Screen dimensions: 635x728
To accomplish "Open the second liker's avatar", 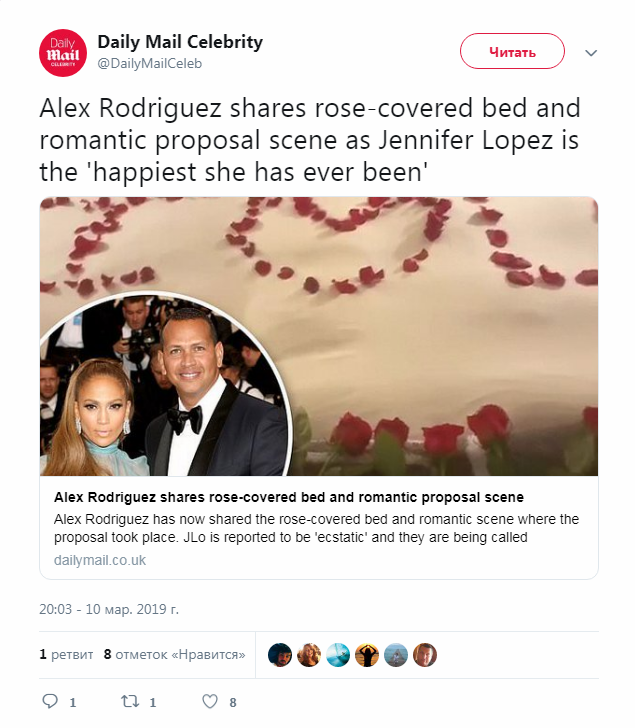I will pos(309,655).
